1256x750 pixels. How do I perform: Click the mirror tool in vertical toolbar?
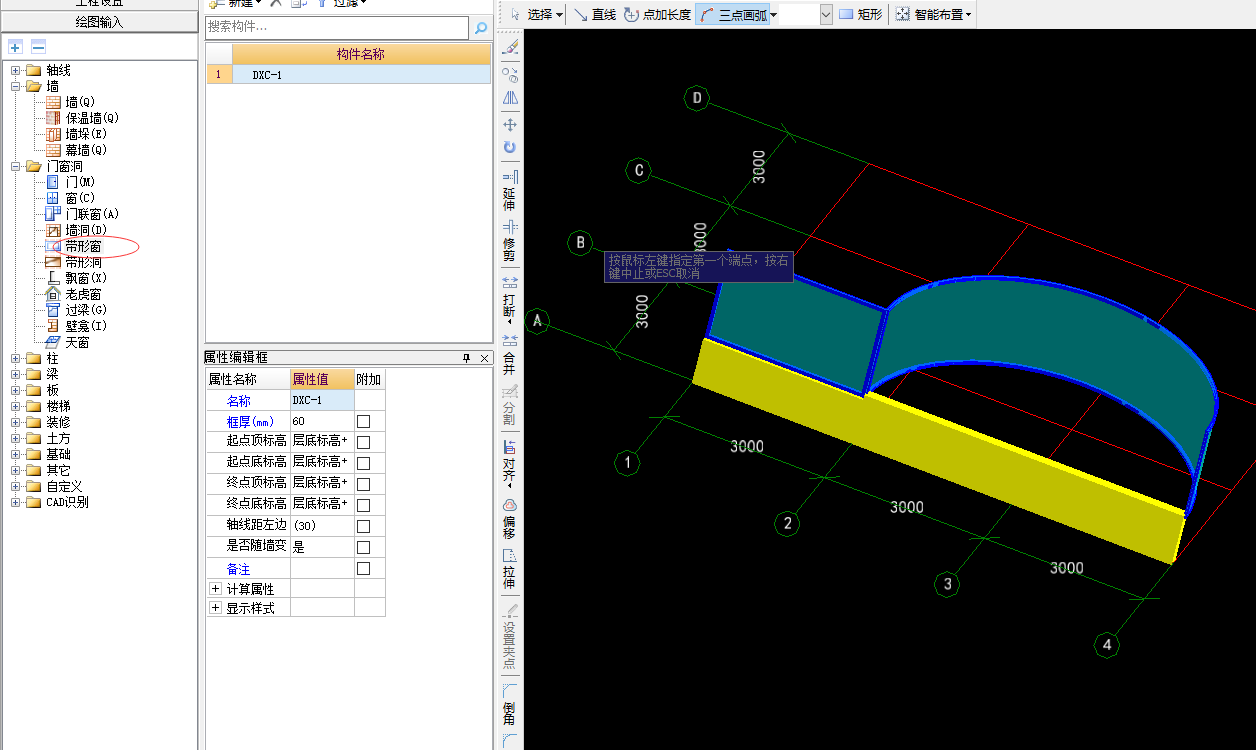tap(510, 98)
